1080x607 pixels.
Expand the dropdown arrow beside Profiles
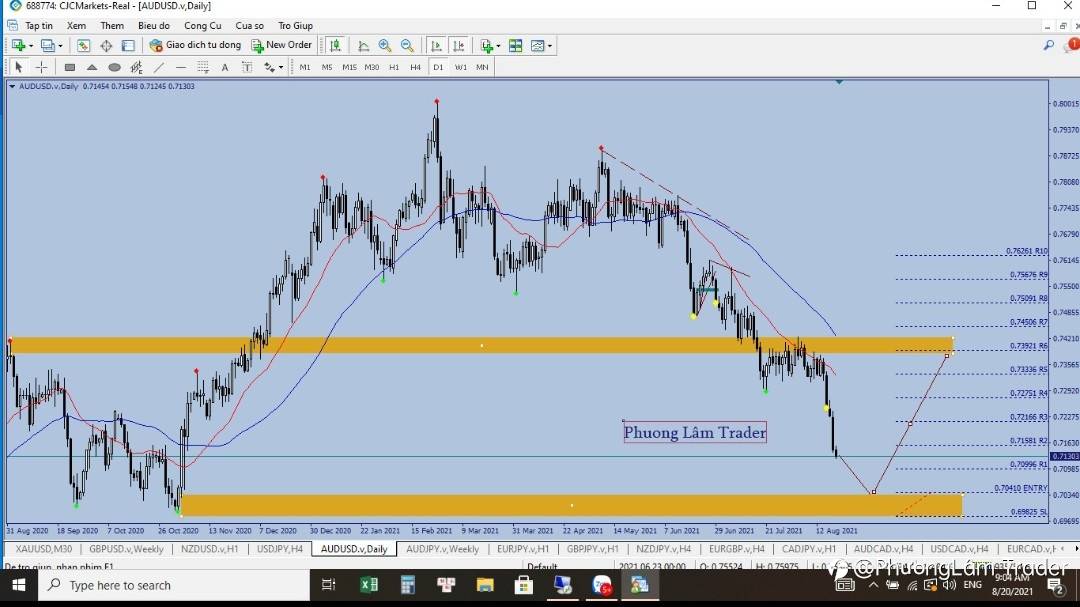click(x=61, y=46)
